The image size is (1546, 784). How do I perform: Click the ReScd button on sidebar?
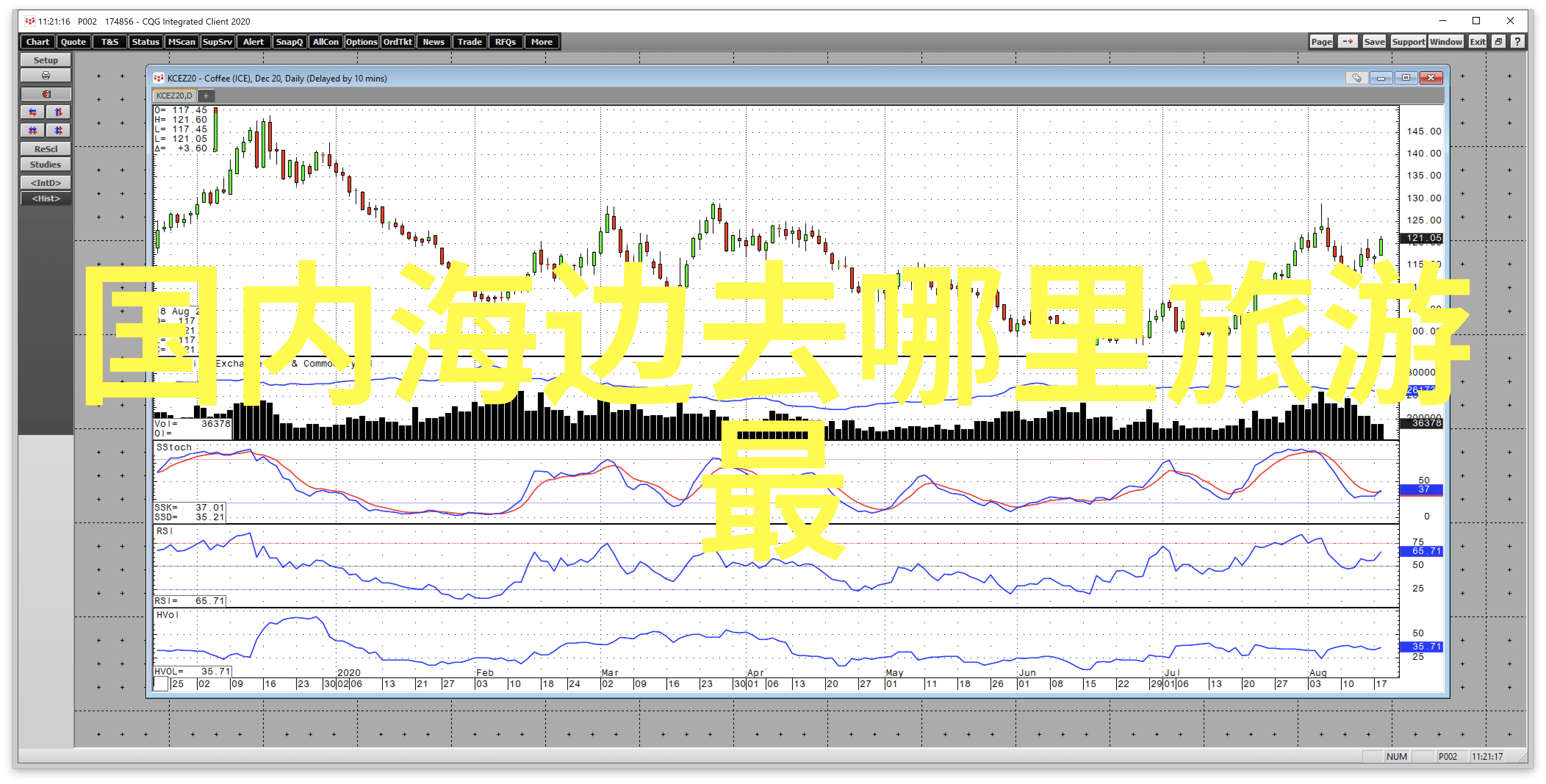(x=46, y=148)
